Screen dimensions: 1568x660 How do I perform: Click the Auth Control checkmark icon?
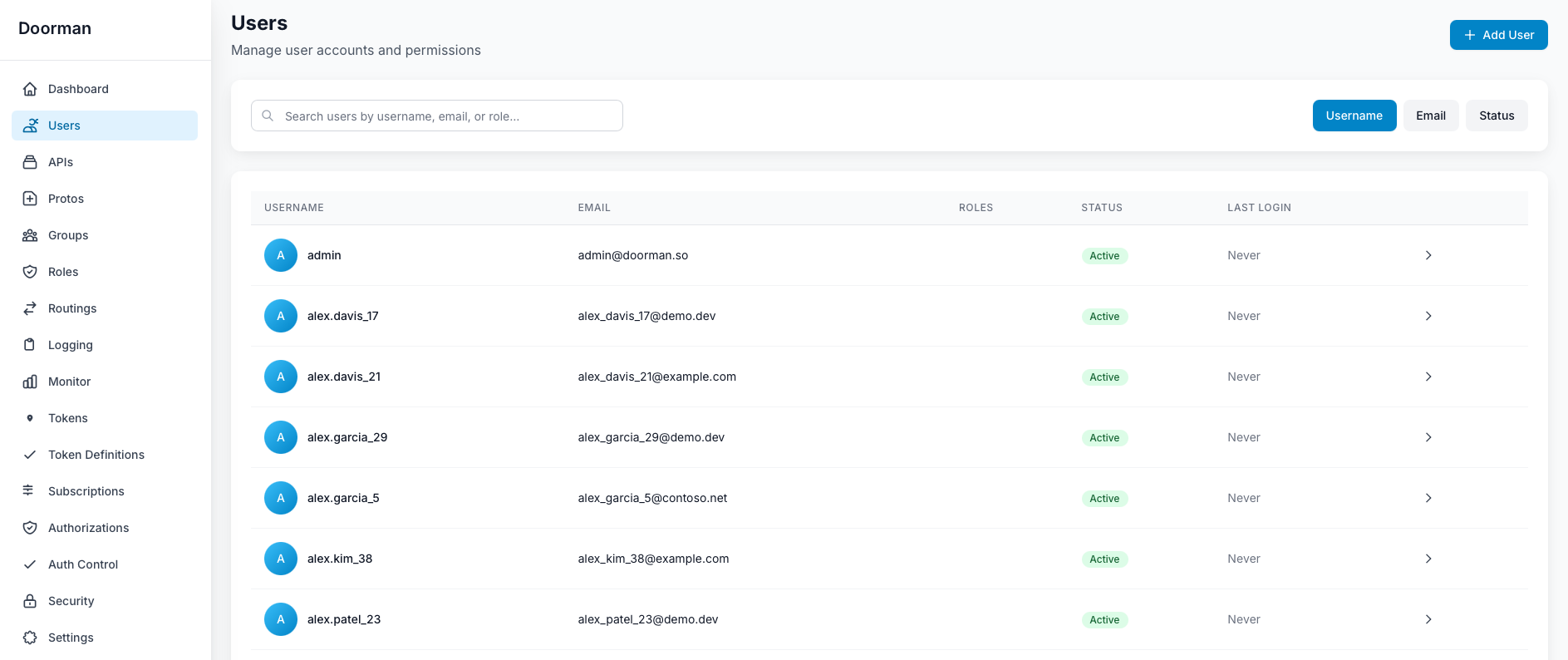30,564
